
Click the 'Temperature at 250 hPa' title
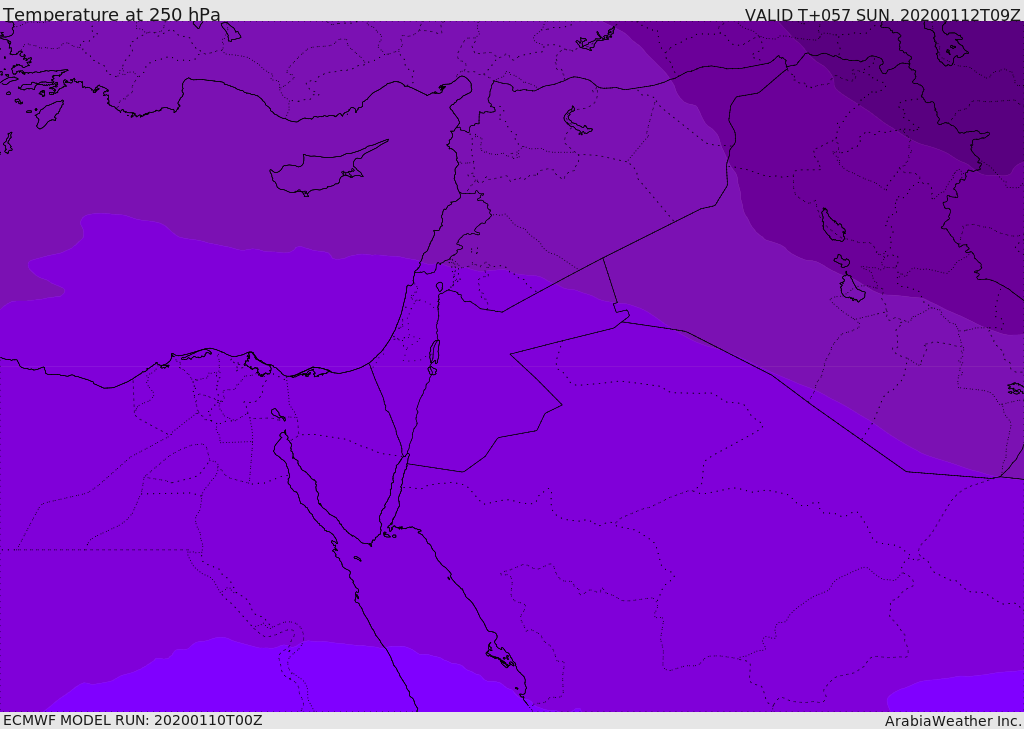click(112, 14)
